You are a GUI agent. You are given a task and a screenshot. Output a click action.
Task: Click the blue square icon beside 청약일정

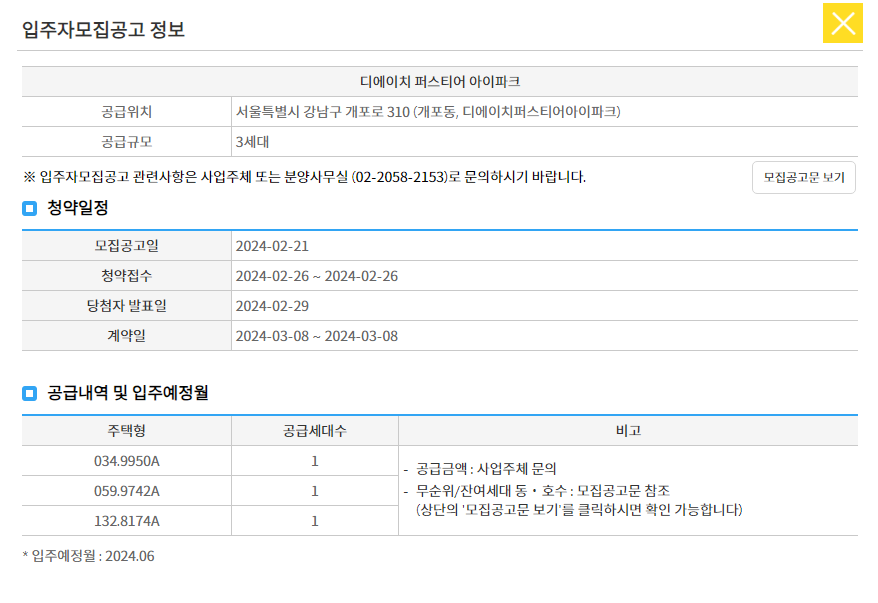click(30, 208)
